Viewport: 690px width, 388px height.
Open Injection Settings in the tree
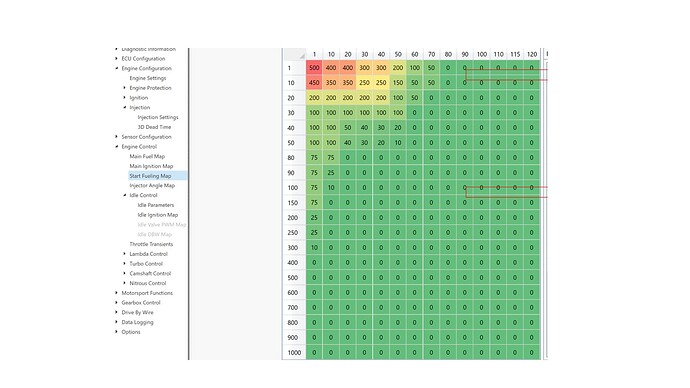point(158,117)
